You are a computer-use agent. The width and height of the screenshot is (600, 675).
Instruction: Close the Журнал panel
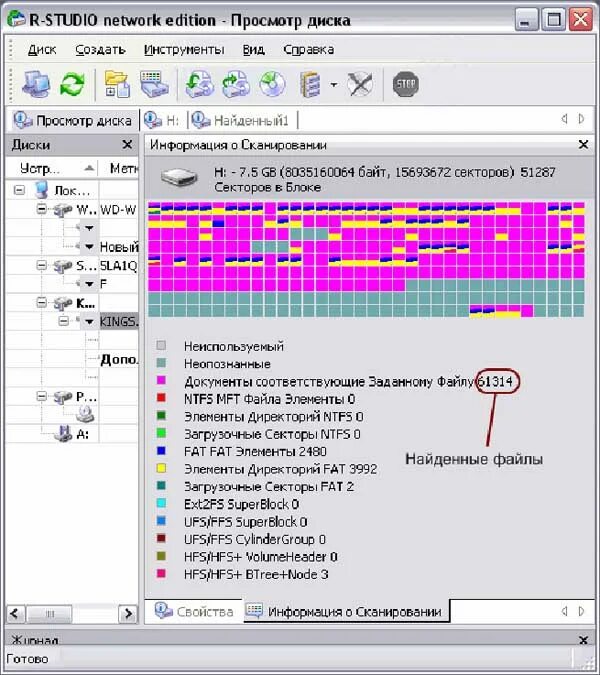pos(583,640)
